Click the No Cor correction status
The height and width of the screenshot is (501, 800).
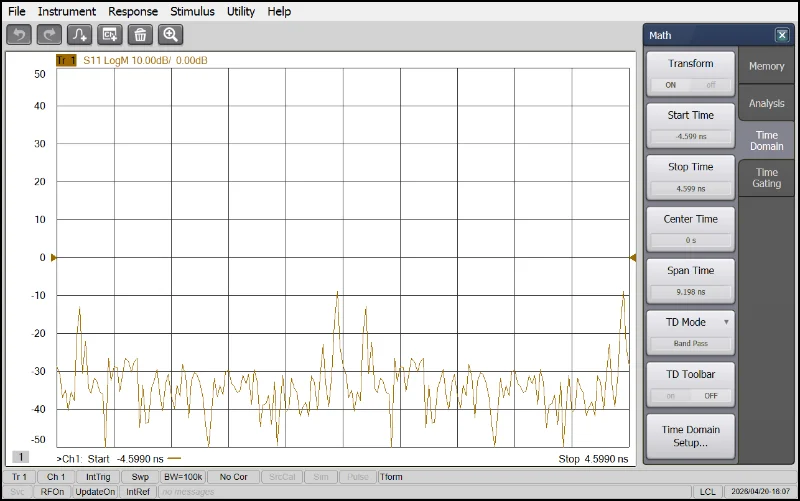pos(233,477)
